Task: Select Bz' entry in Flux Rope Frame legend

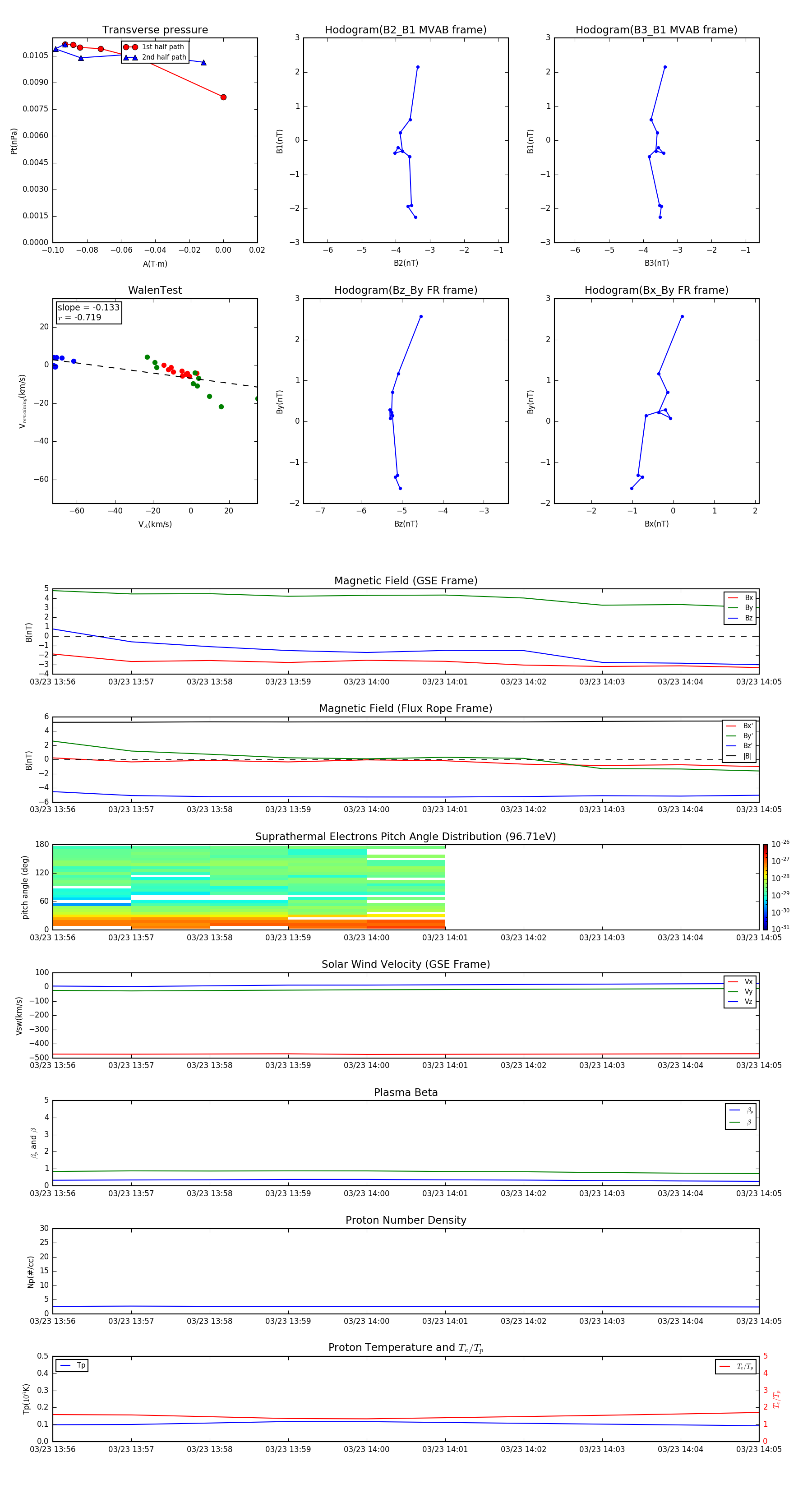Action: (x=740, y=746)
